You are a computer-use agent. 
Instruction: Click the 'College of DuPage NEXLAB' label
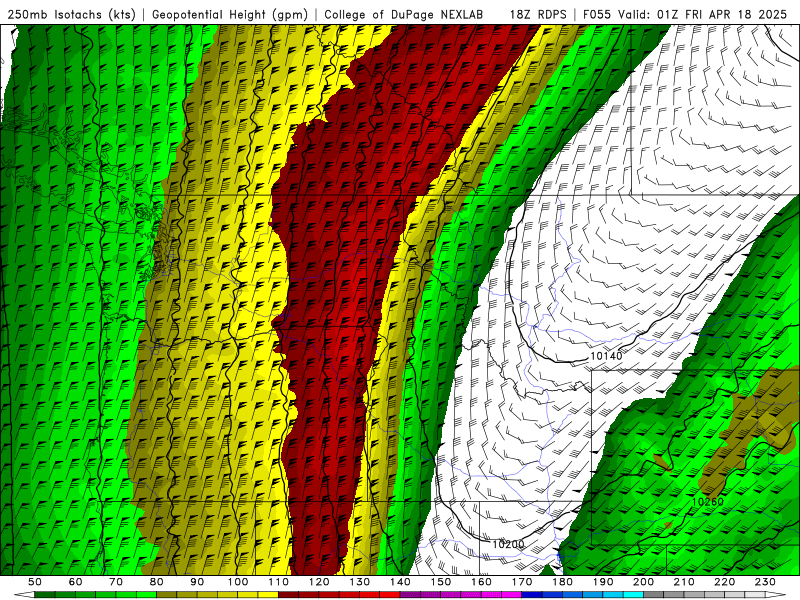(404, 15)
